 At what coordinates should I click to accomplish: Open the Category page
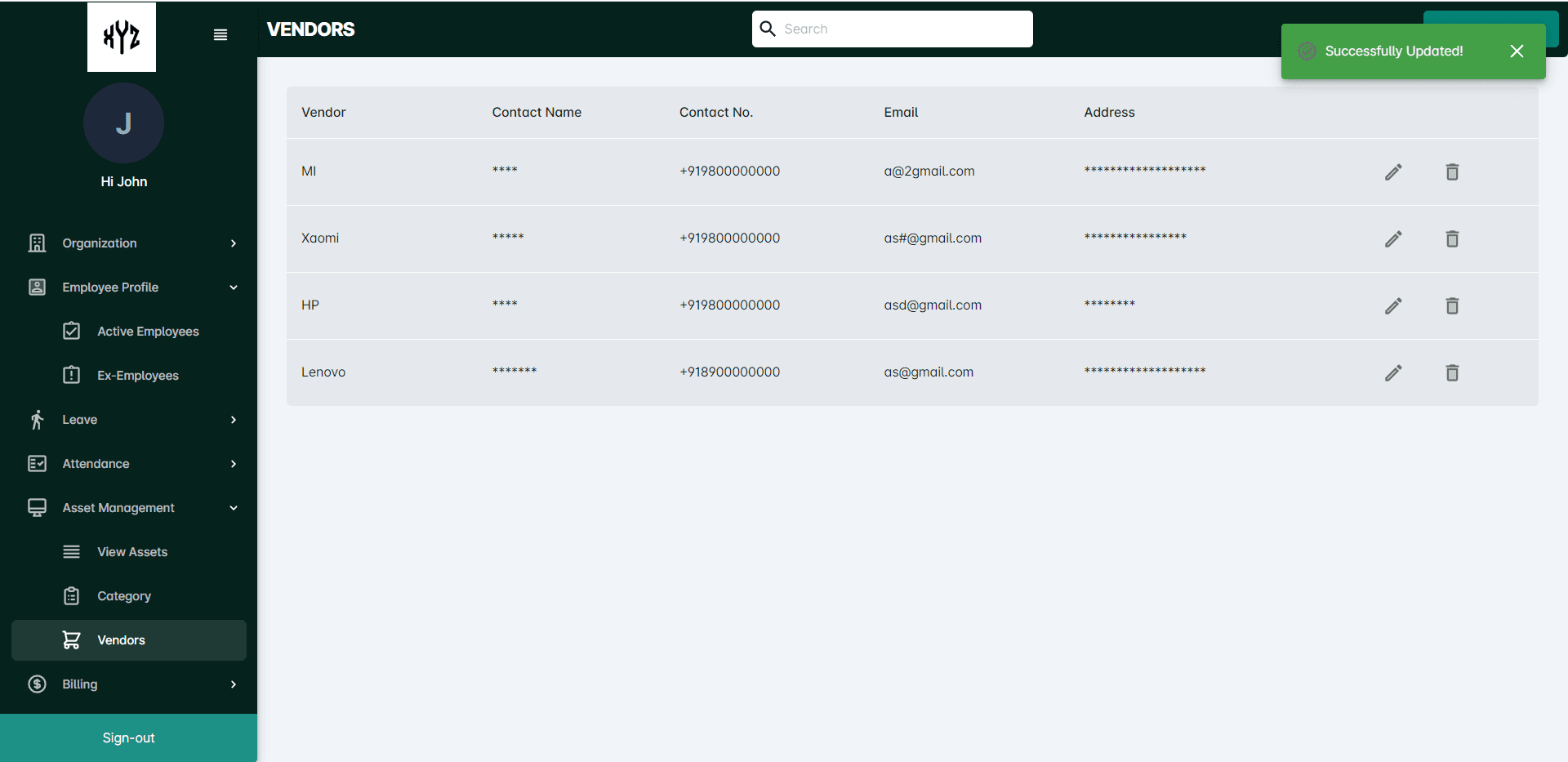pyautogui.click(x=124, y=596)
